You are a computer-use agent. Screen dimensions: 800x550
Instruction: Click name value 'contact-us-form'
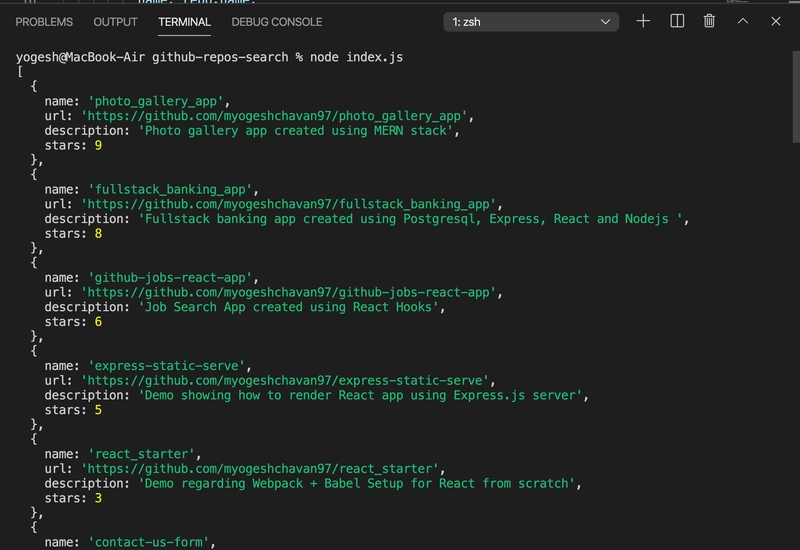[148, 542]
